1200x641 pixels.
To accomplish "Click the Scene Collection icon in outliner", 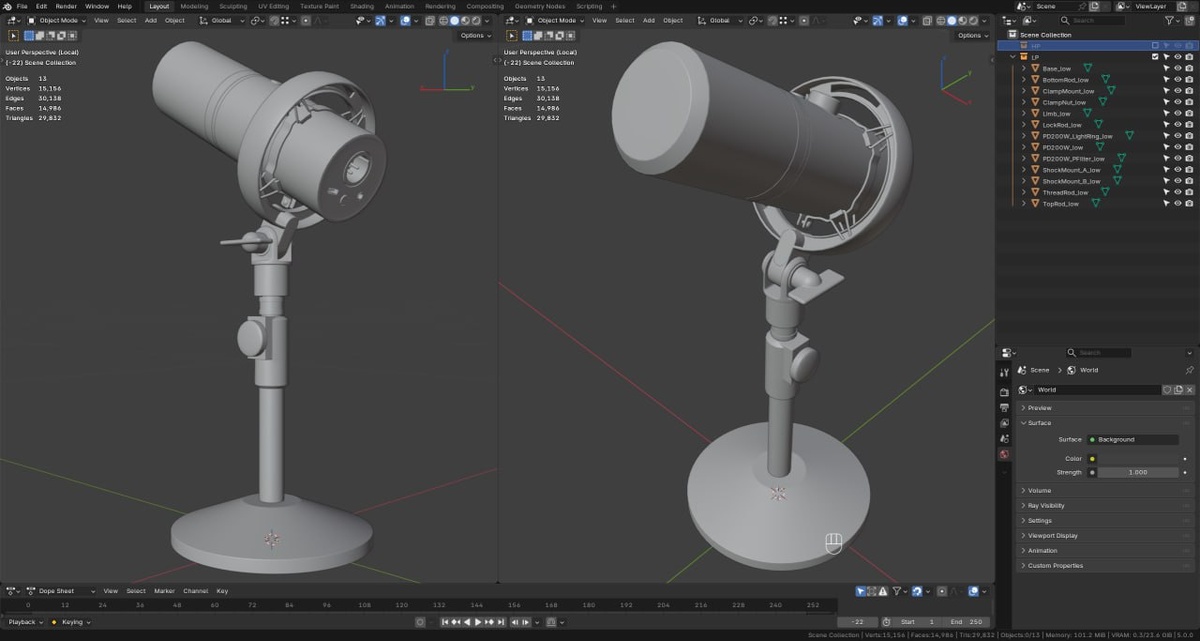I will [x=1013, y=35].
